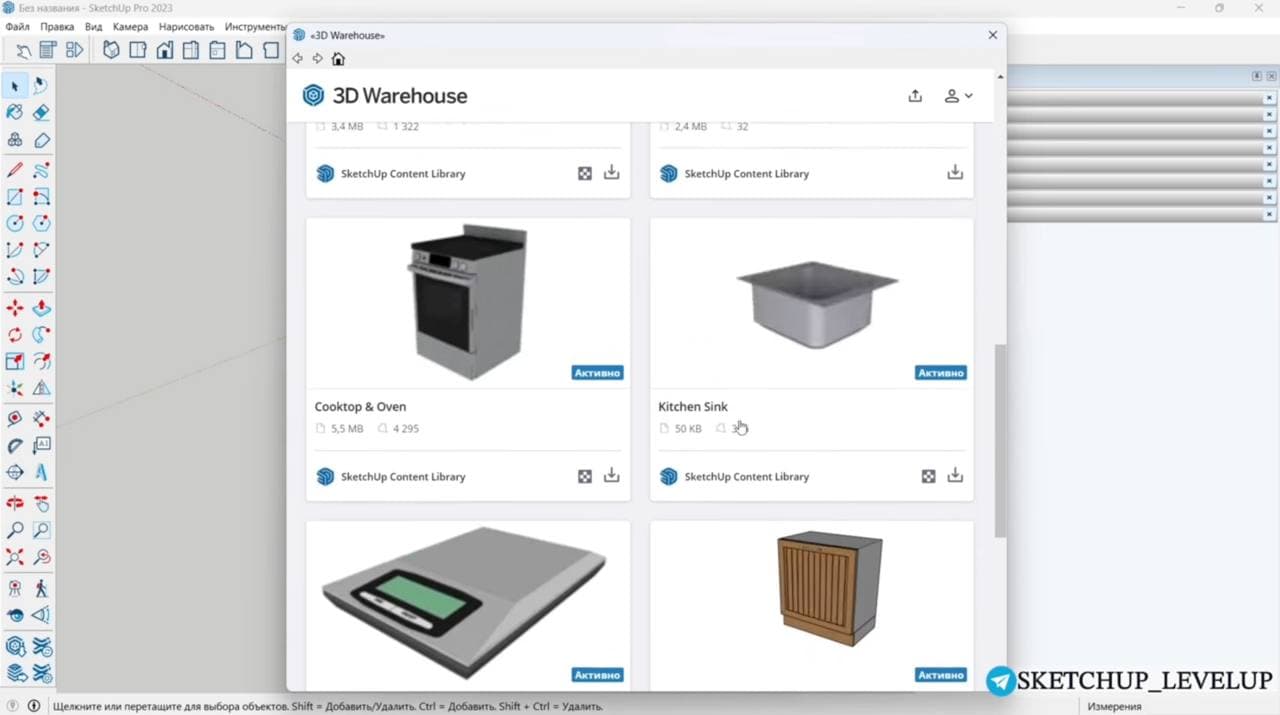The height and width of the screenshot is (715, 1280).
Task: Click the 3D Warehouse logo
Action: [x=385, y=96]
